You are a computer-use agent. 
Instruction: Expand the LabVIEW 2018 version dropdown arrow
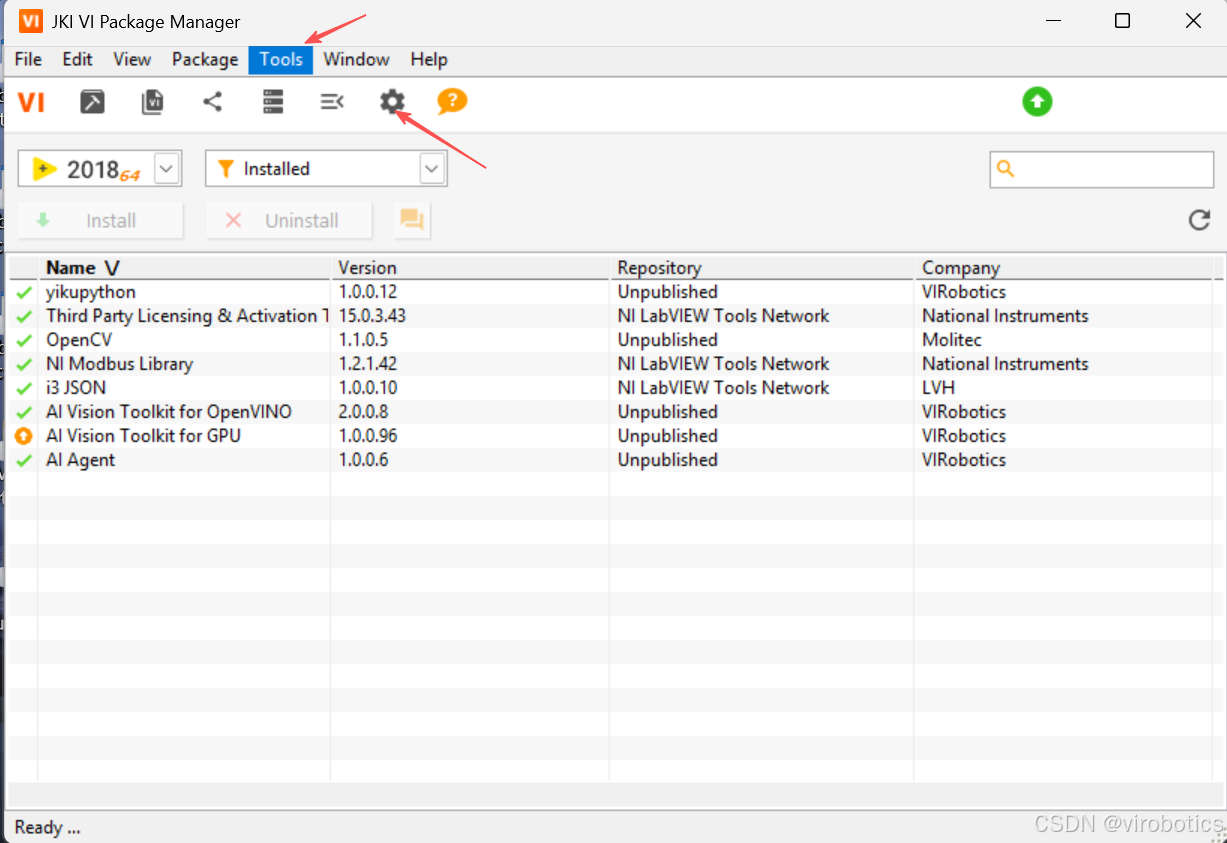[x=167, y=169]
